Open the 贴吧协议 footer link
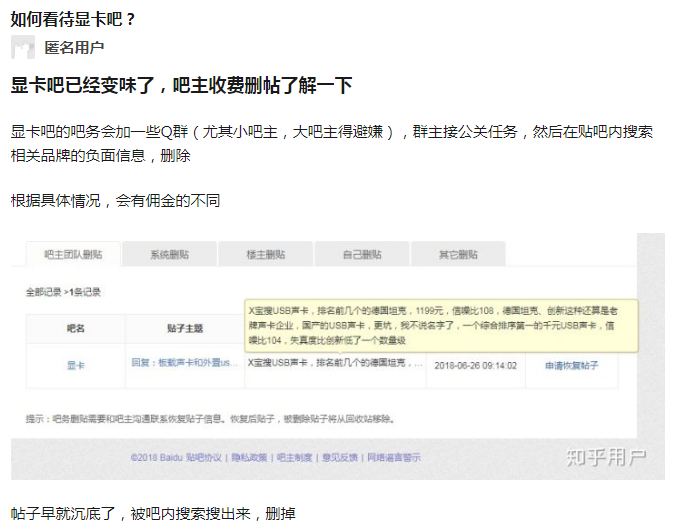The height and width of the screenshot is (527, 675). 204,457
